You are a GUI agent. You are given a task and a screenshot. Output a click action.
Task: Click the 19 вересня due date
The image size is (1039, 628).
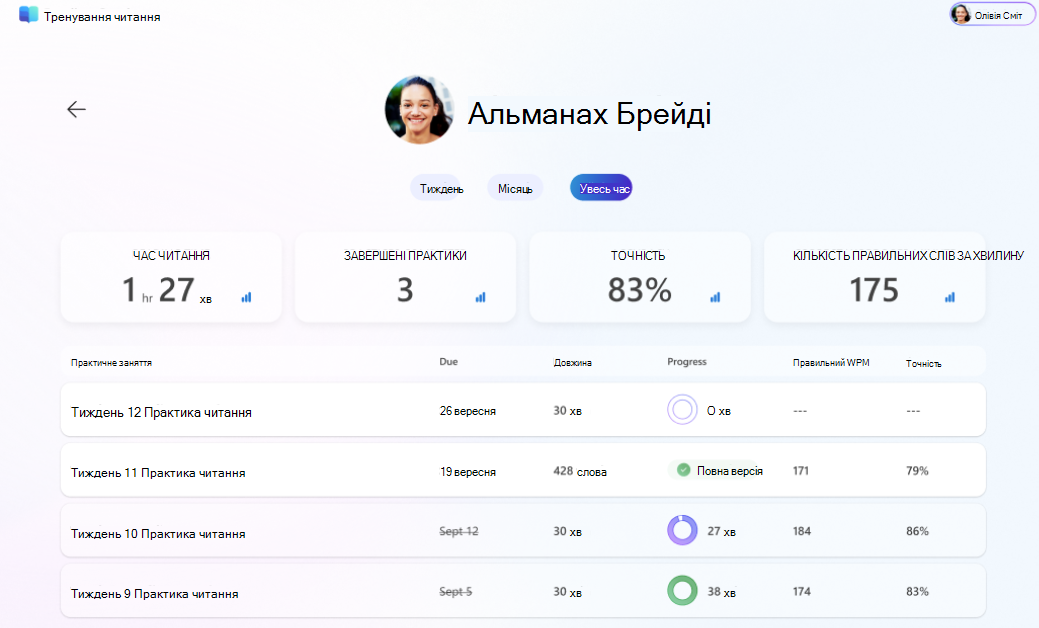(468, 472)
